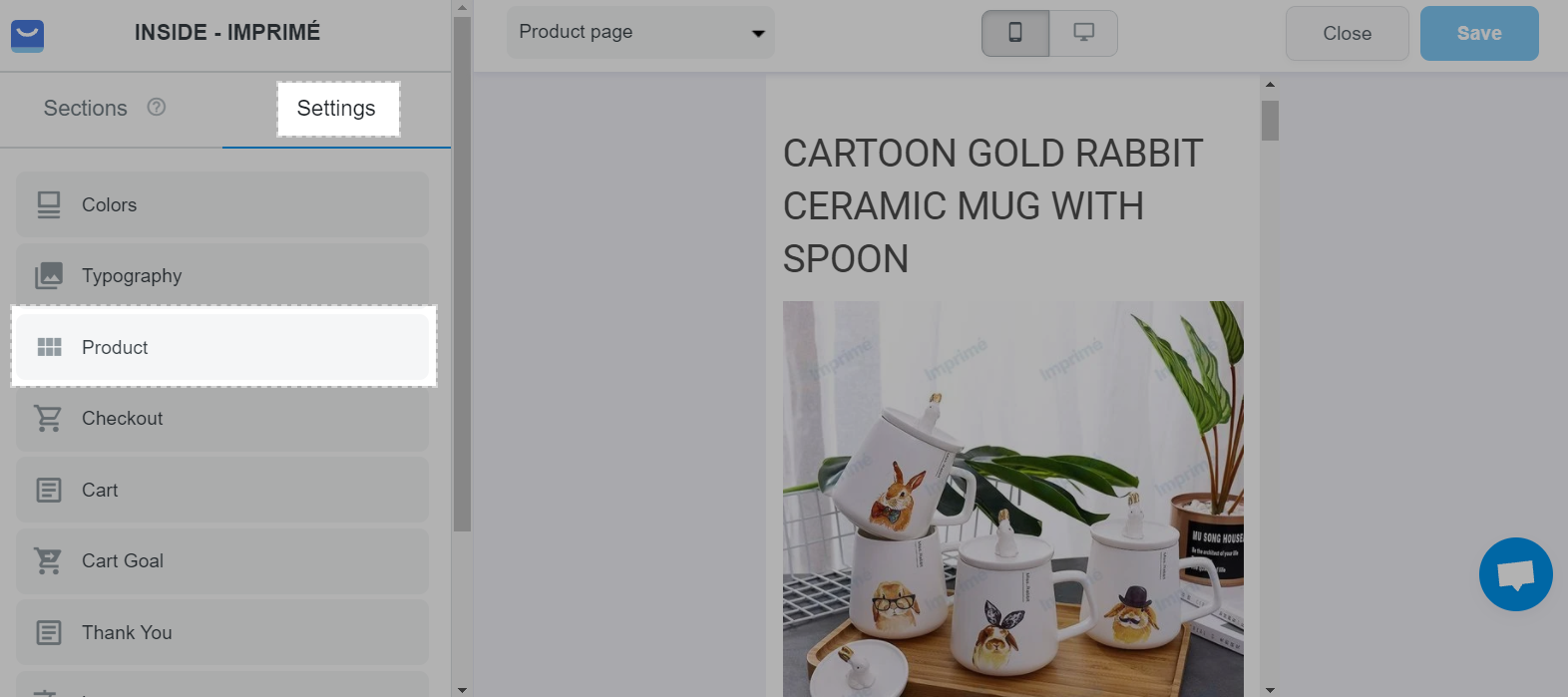Open the Product settings
This screenshot has height=697, width=1568.
tap(222, 347)
